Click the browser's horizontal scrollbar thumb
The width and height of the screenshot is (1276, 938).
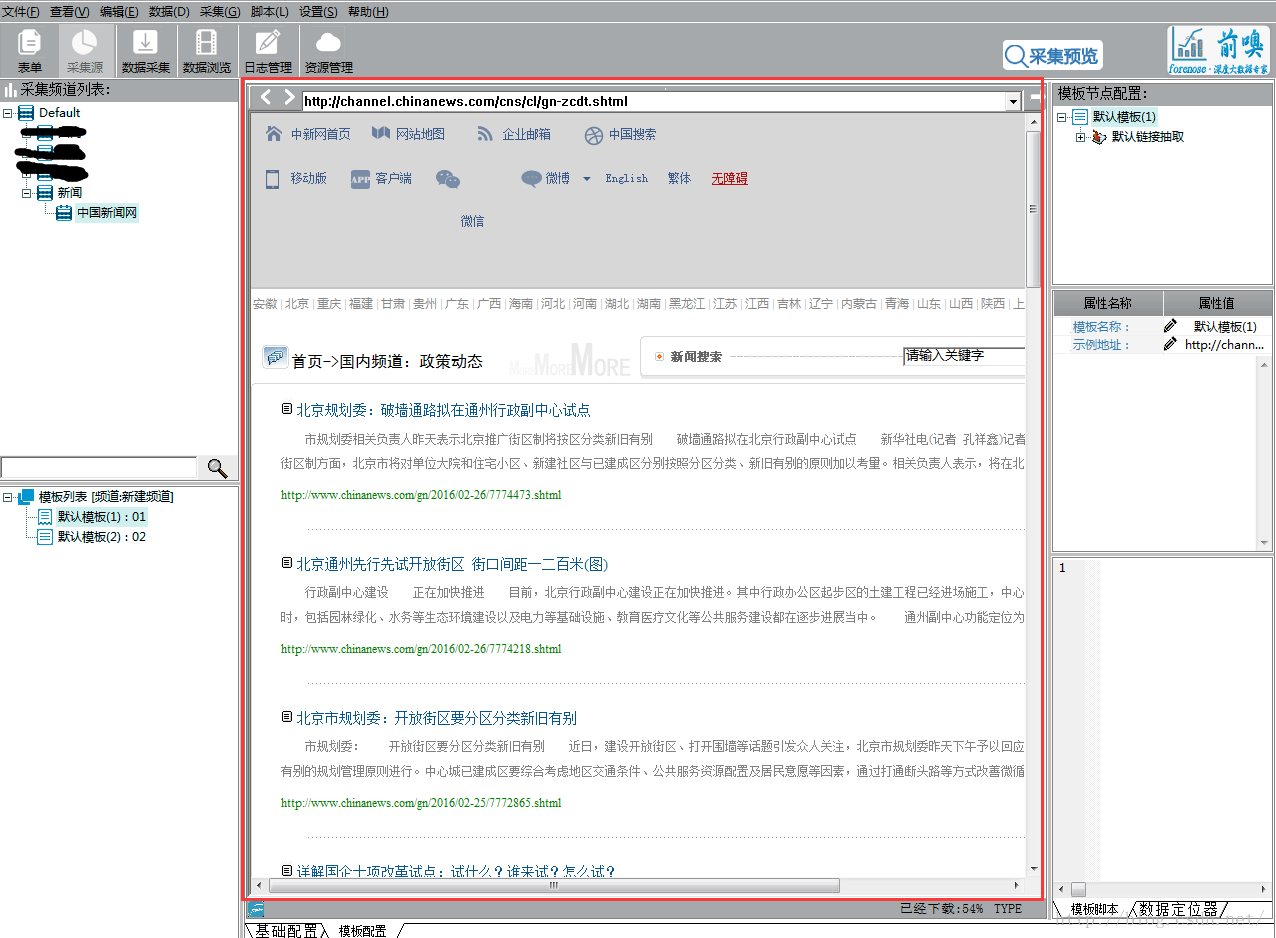(554, 885)
